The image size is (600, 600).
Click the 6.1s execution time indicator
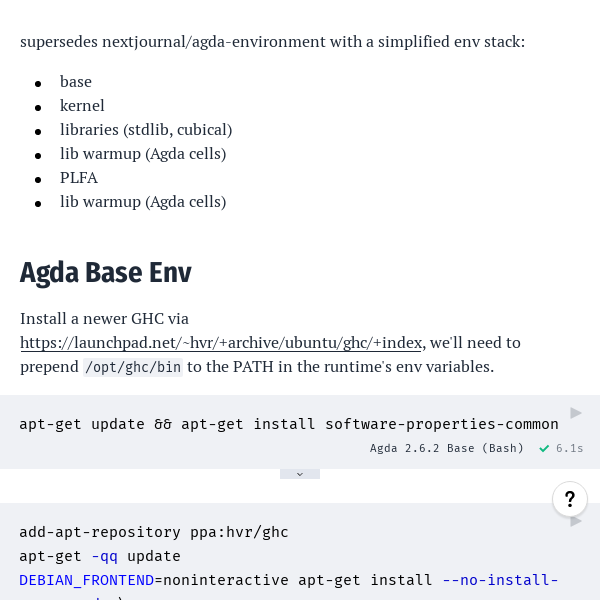coord(569,448)
